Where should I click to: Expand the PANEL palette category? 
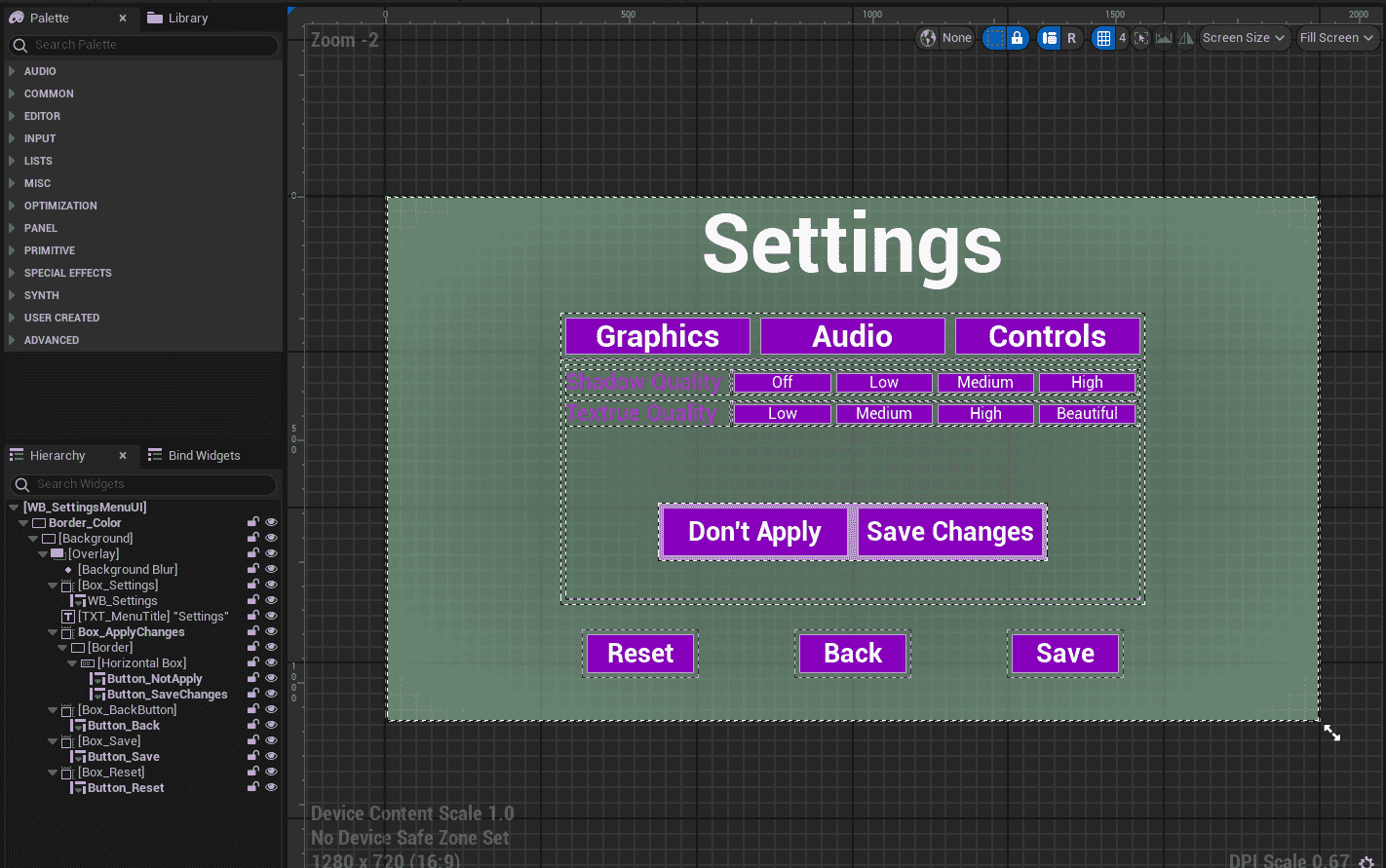(12, 228)
